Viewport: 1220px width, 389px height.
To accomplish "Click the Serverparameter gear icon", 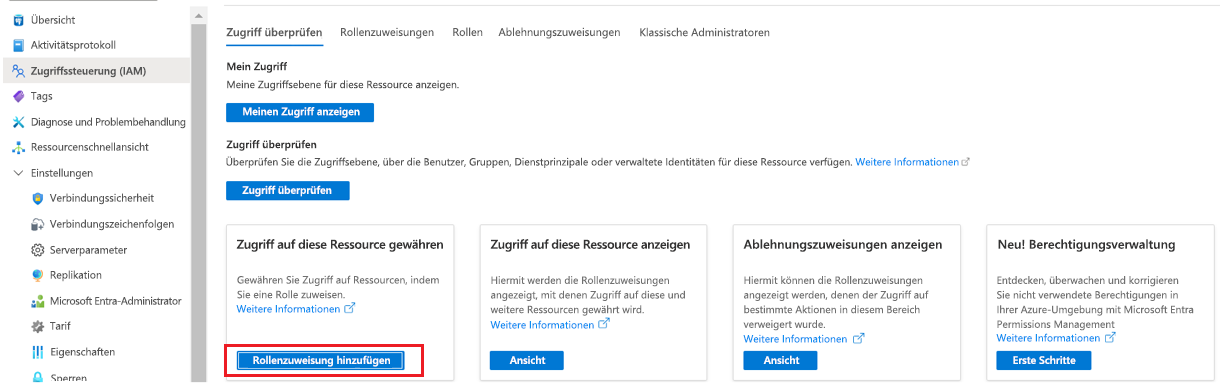I will [x=38, y=250].
